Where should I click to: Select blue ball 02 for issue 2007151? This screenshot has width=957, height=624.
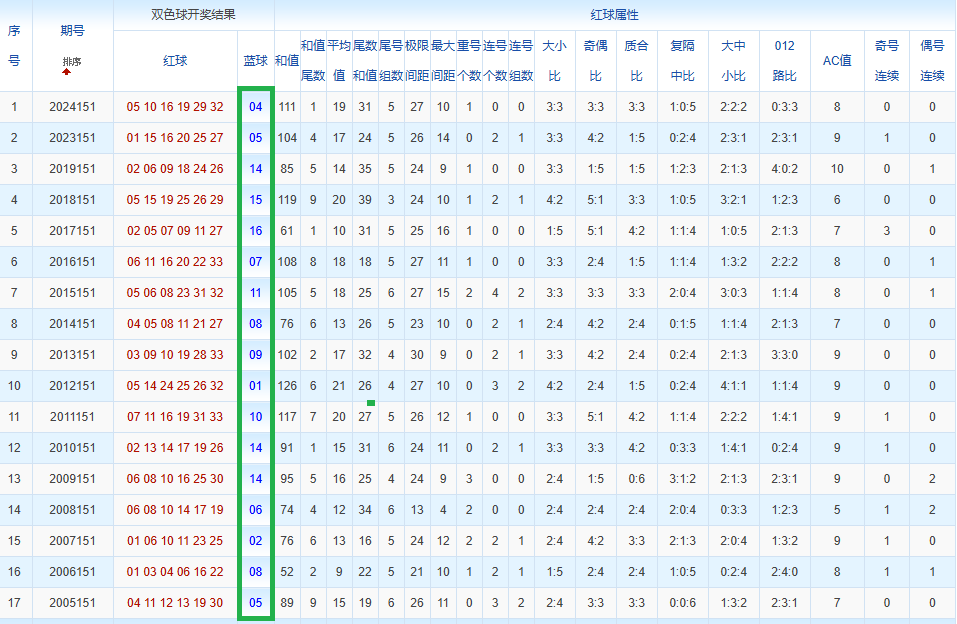click(256, 541)
